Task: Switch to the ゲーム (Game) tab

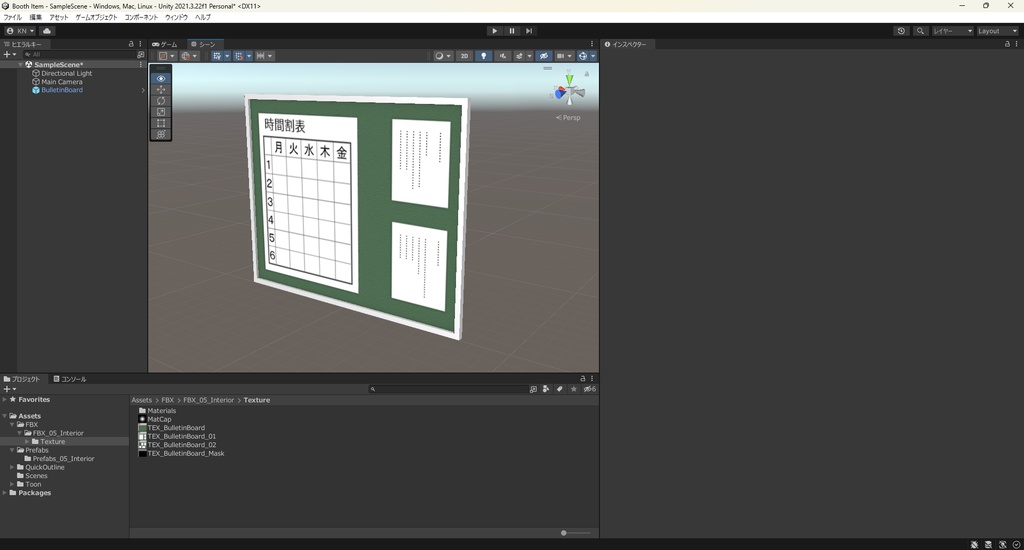Action: pyautogui.click(x=165, y=44)
